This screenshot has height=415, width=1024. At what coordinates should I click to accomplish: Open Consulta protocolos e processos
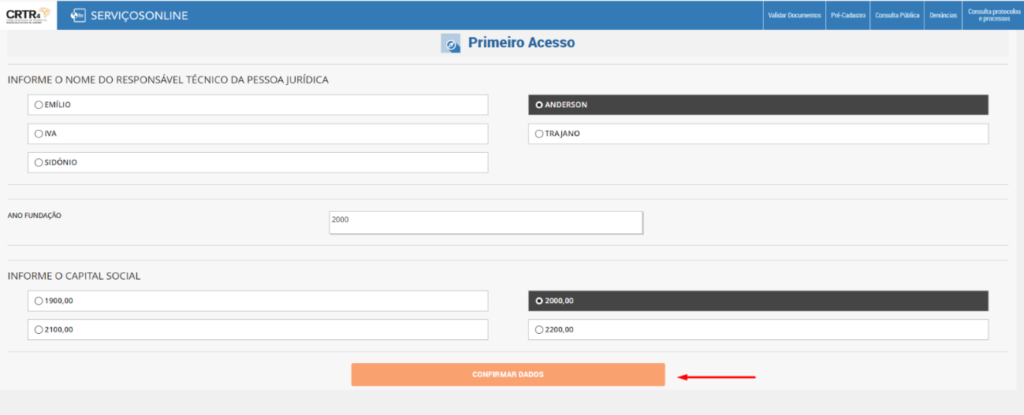click(x=991, y=15)
